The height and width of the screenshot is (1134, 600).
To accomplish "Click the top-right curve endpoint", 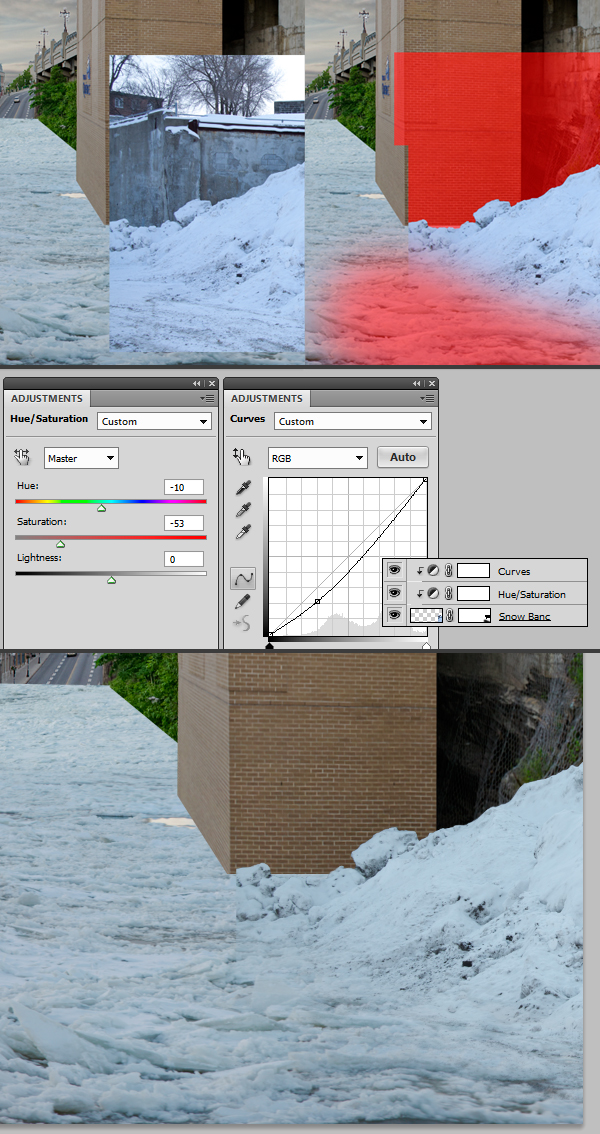I will tap(425, 479).
